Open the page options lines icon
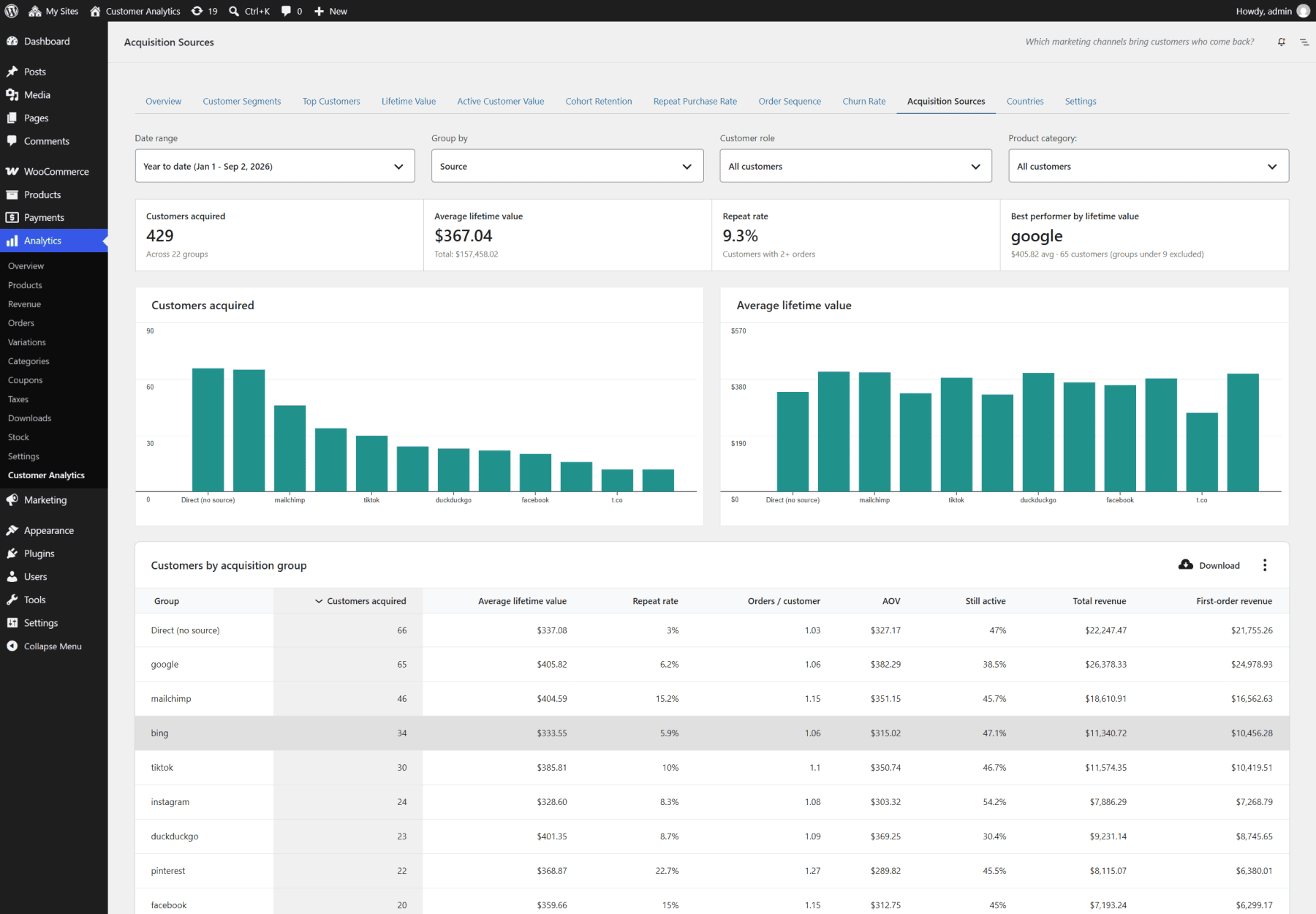Image resolution: width=1316 pixels, height=914 pixels. 1304,42
